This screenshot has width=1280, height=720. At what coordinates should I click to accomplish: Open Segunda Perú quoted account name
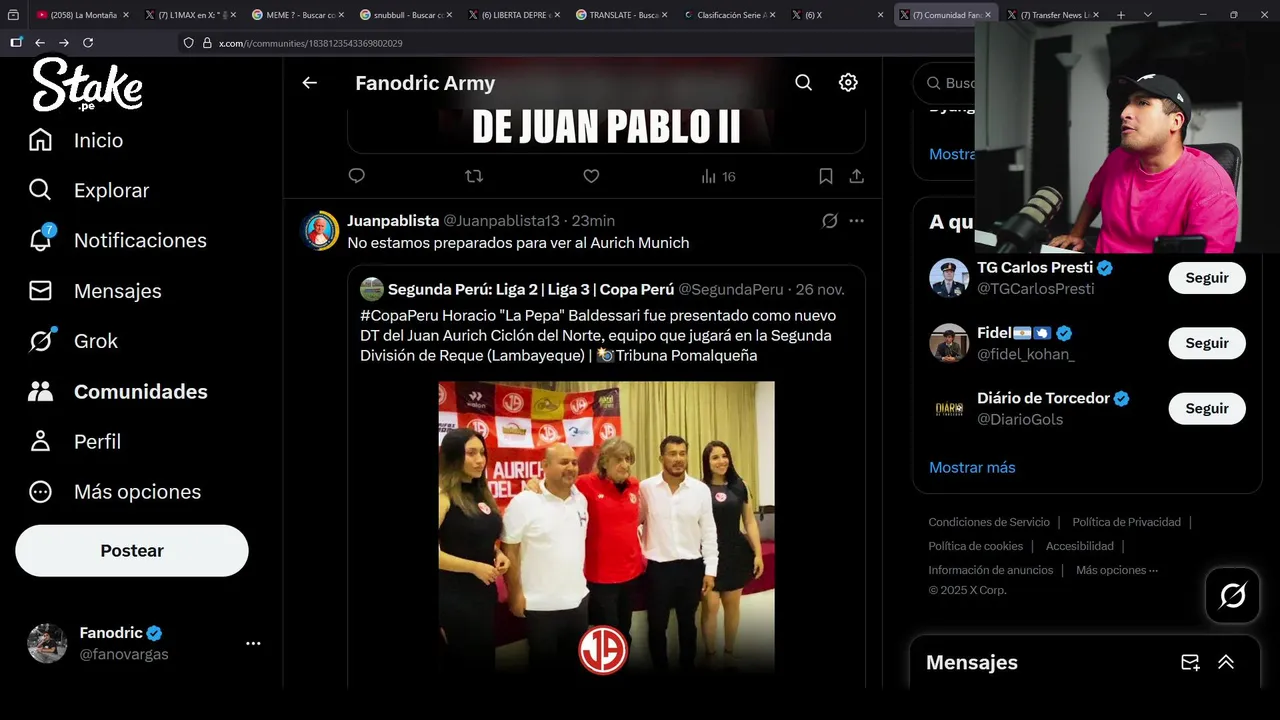(530, 289)
